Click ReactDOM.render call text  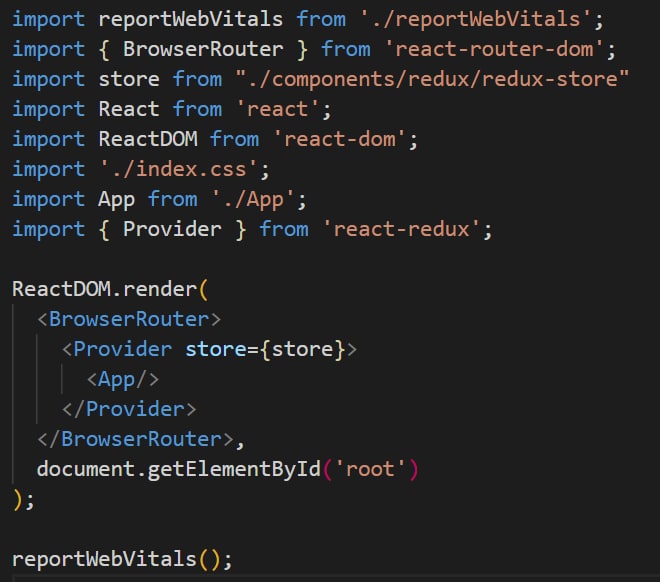pos(110,290)
